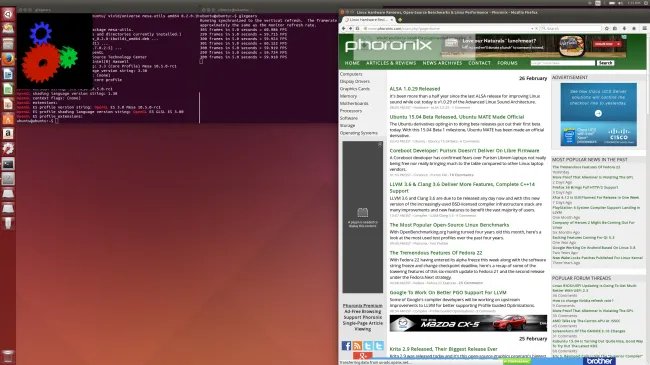
Task: Show Firefox bookmarks list
Action: click(615, 28)
